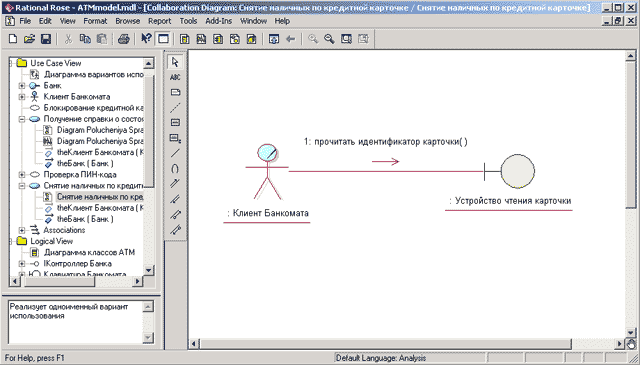Image resolution: width=640 pixels, height=365 pixels.
Task: Select the Клиент Банкомата actor object
Action: point(267,171)
